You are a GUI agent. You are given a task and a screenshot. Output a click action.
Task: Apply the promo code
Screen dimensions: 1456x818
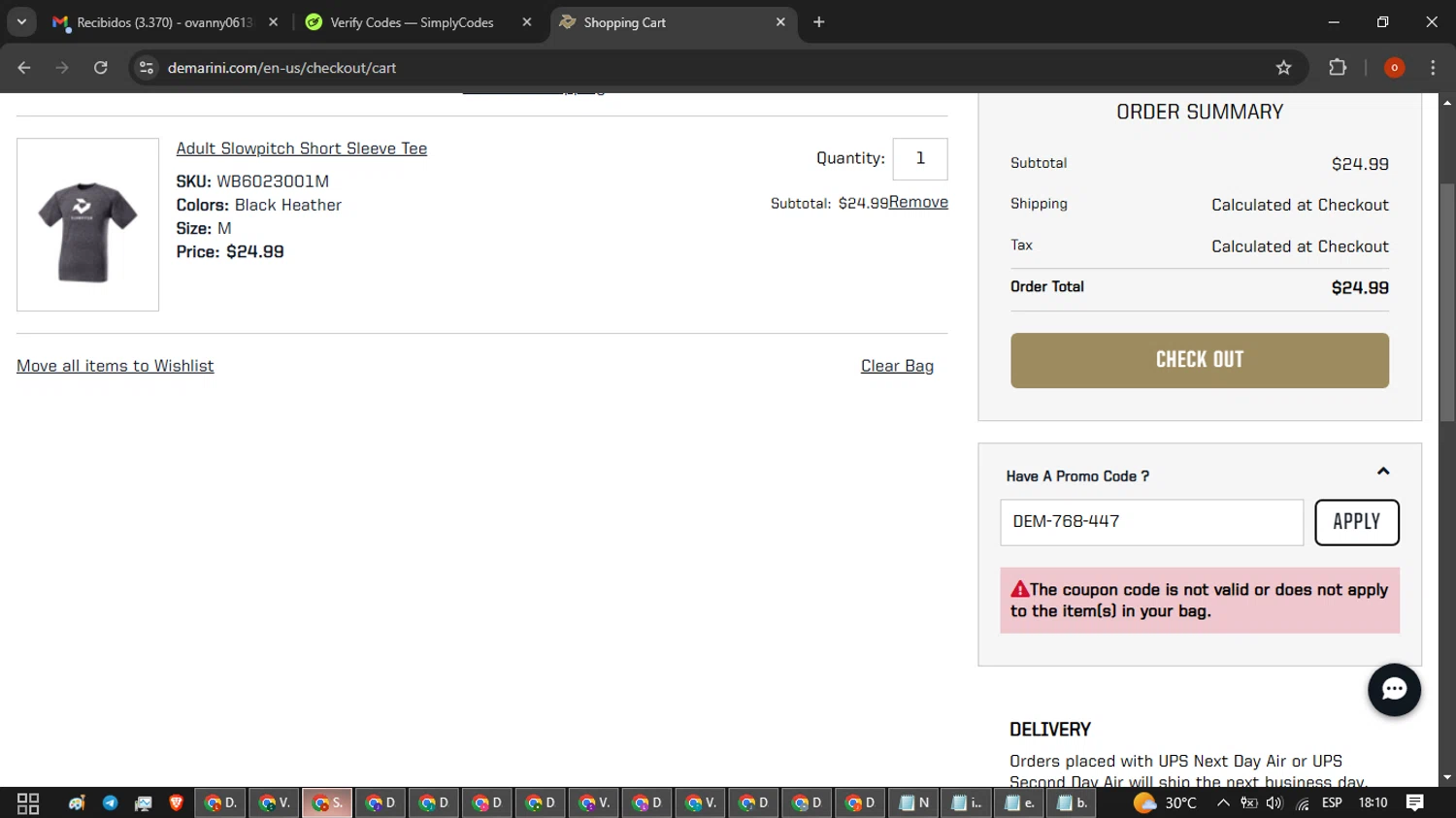1357,522
